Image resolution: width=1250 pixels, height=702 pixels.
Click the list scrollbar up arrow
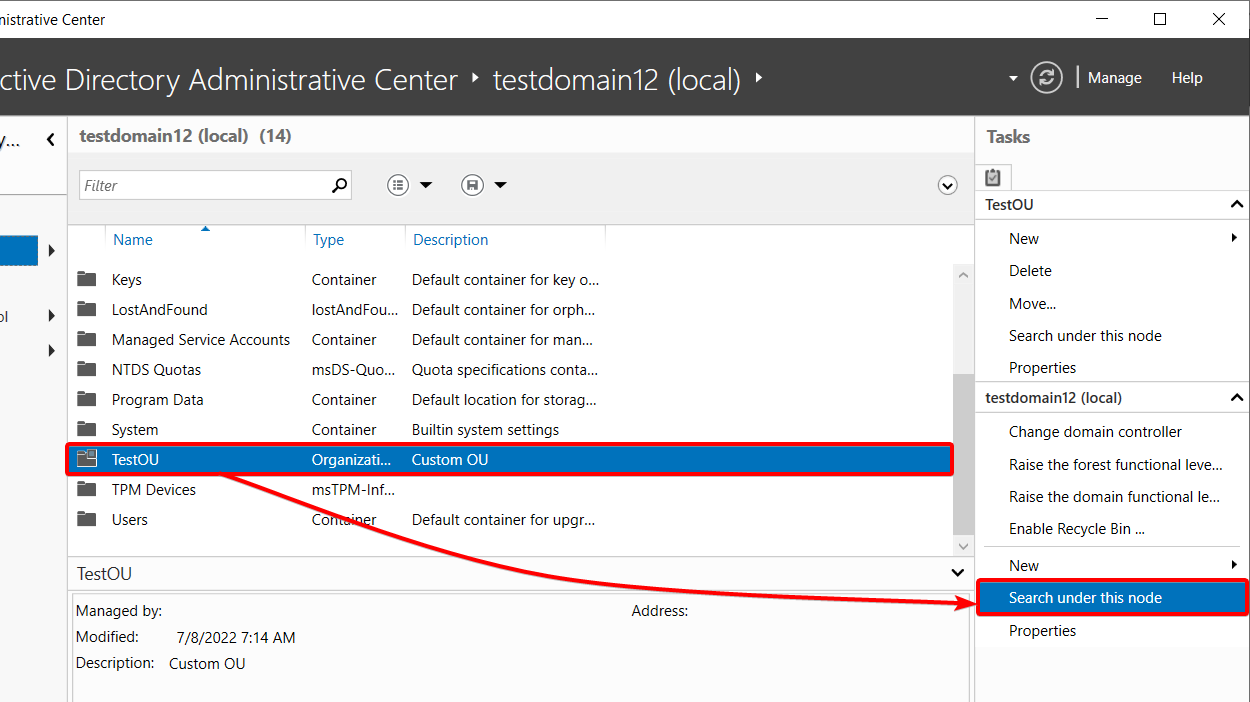(x=963, y=275)
